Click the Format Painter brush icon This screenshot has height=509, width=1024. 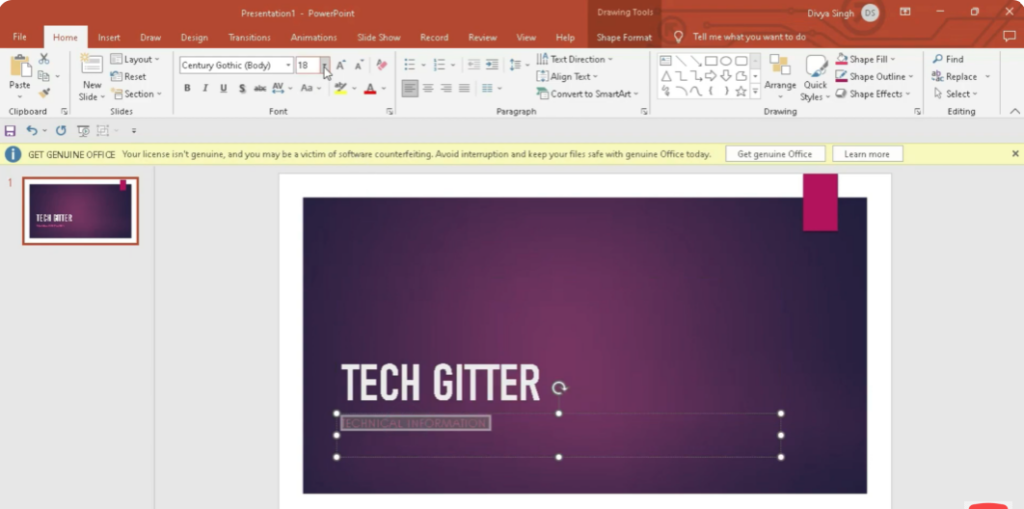(44, 93)
